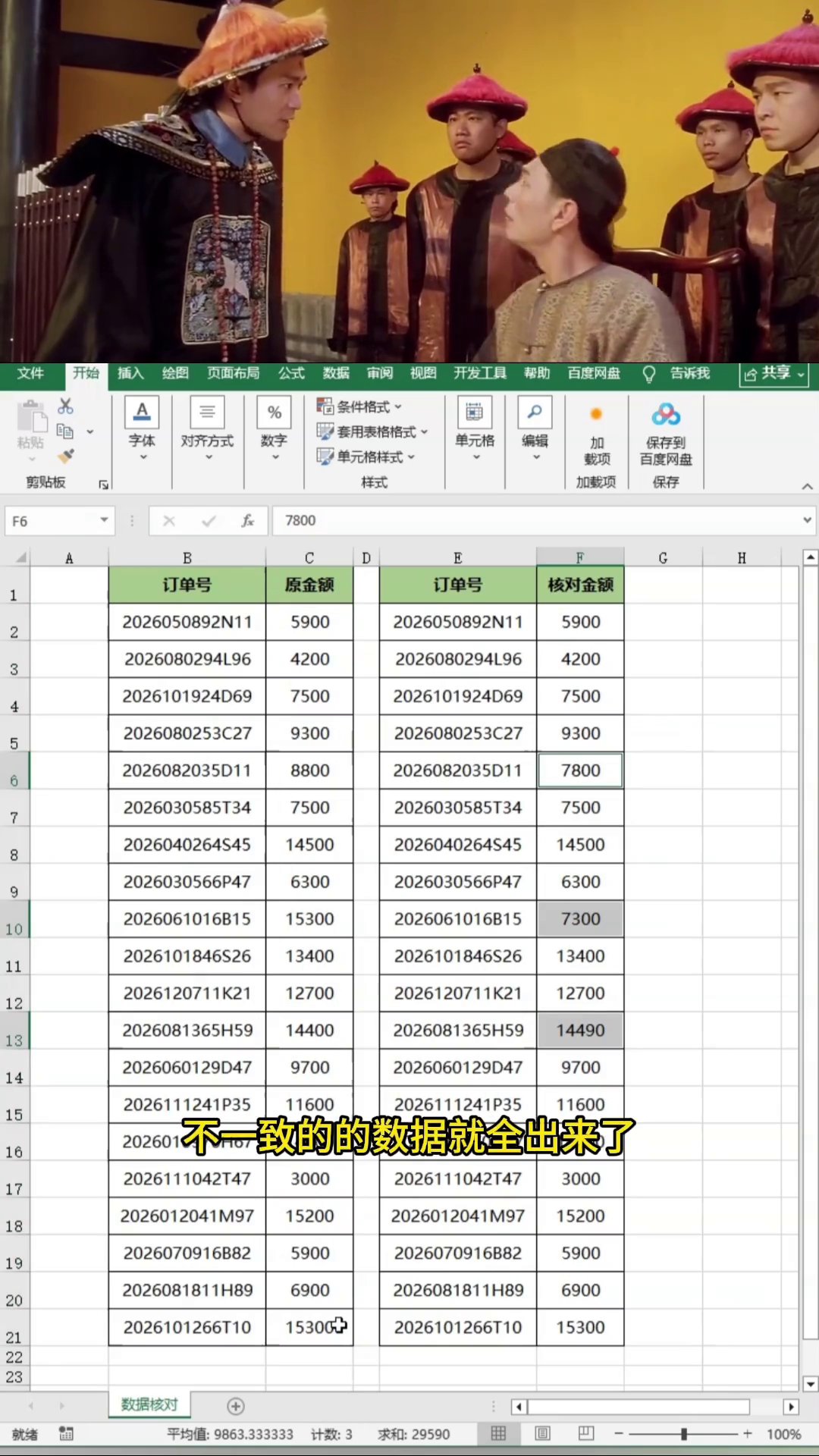Open the Name Box dropdown arrow
This screenshot has height=1456, width=819.
coord(104,520)
